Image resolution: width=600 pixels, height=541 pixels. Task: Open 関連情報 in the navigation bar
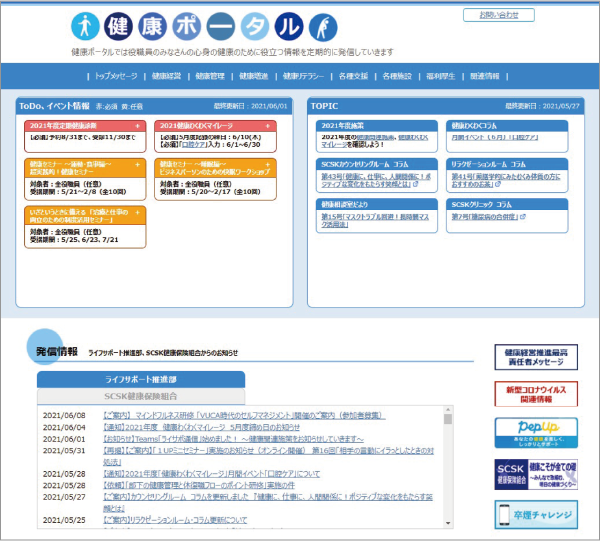click(485, 76)
